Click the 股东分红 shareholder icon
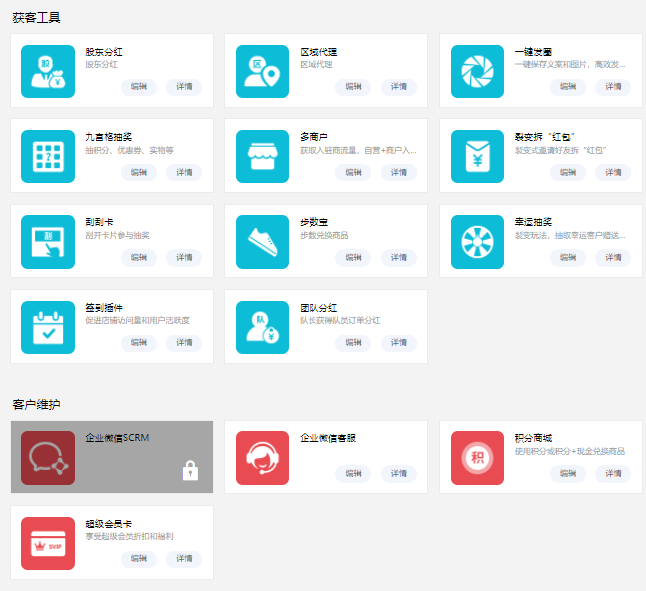Viewport: 646px width, 591px height. pos(48,71)
